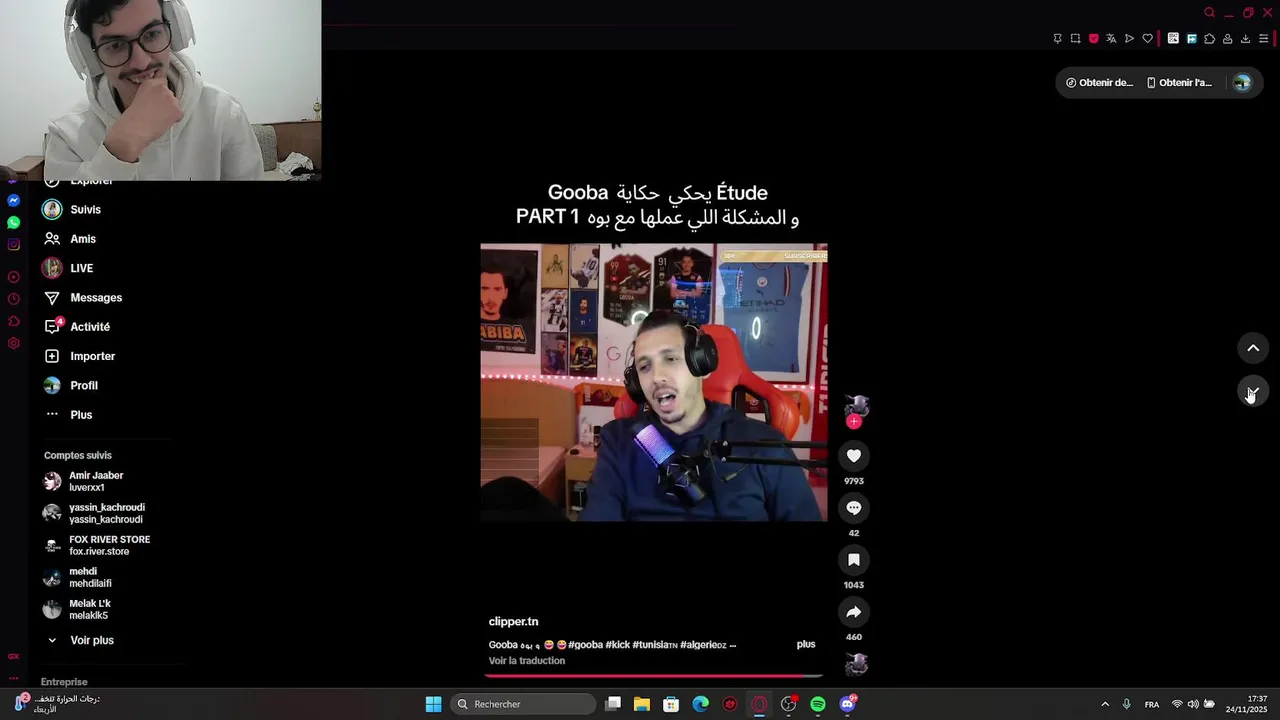1280x720 pixels.
Task: Click the Obtenir l'a... app button
Action: 1180,83
